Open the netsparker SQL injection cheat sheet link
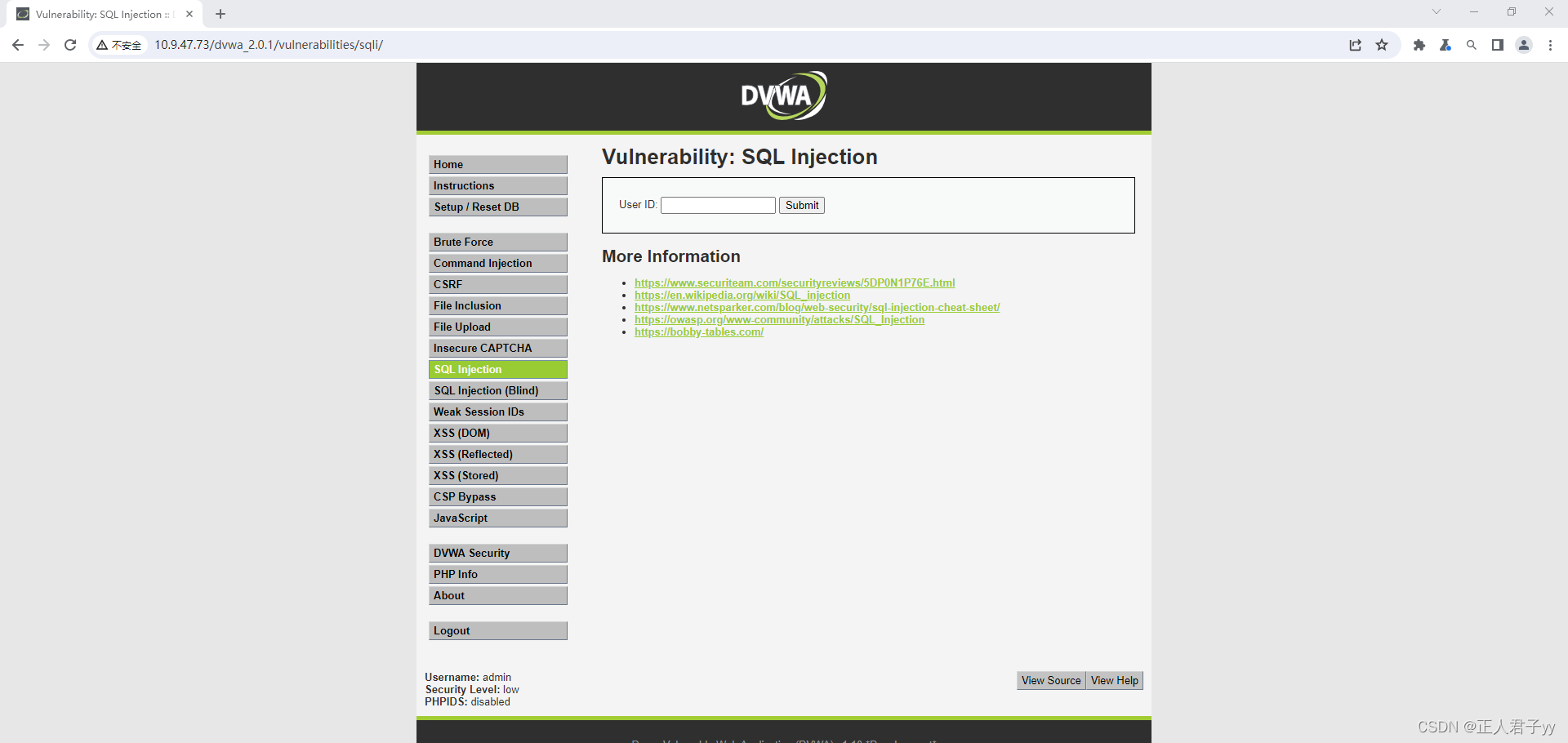1568x743 pixels. coord(817,307)
